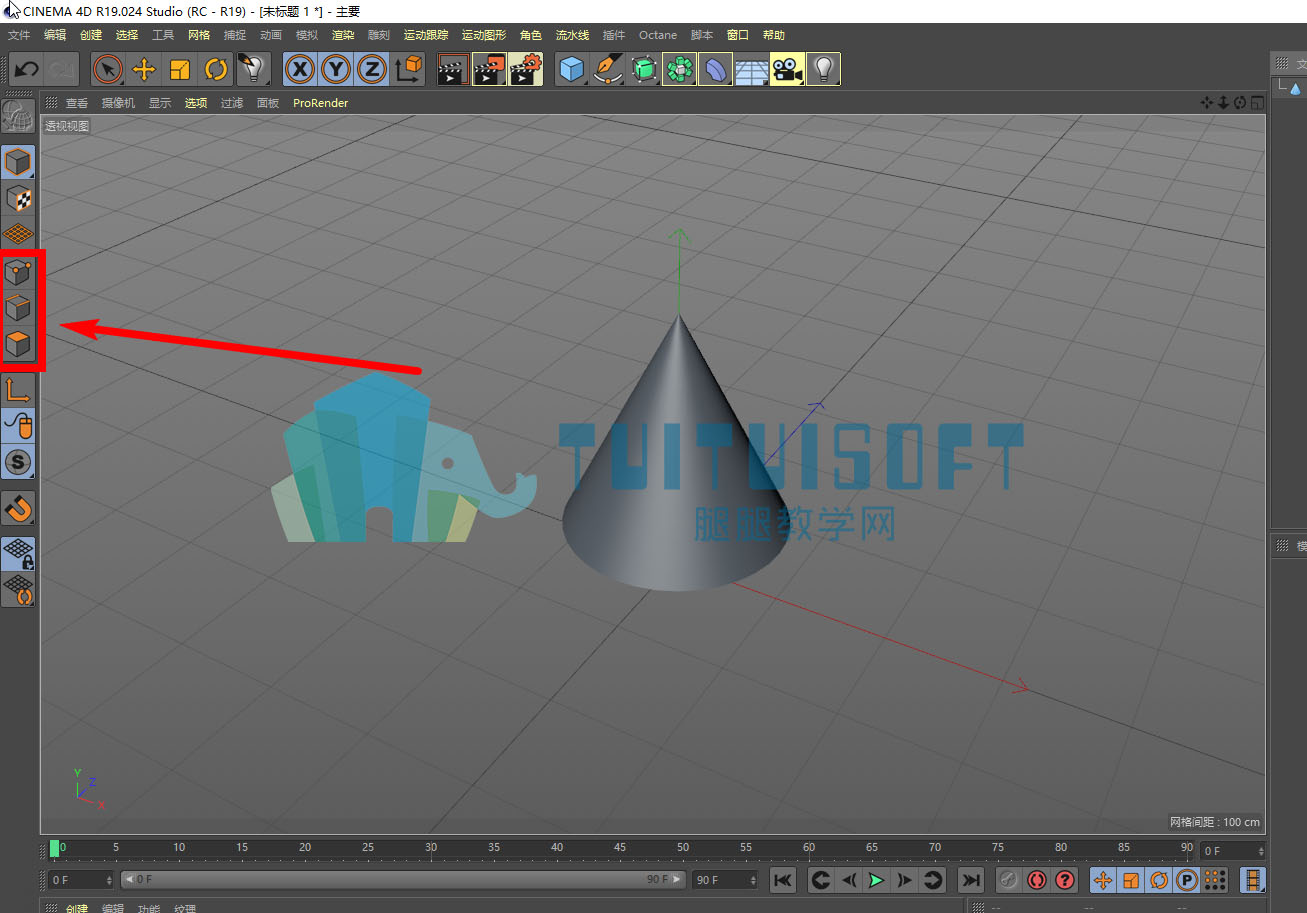Image resolution: width=1307 pixels, height=913 pixels.
Task: Click the Undo arrow icon
Action: pos(26,69)
